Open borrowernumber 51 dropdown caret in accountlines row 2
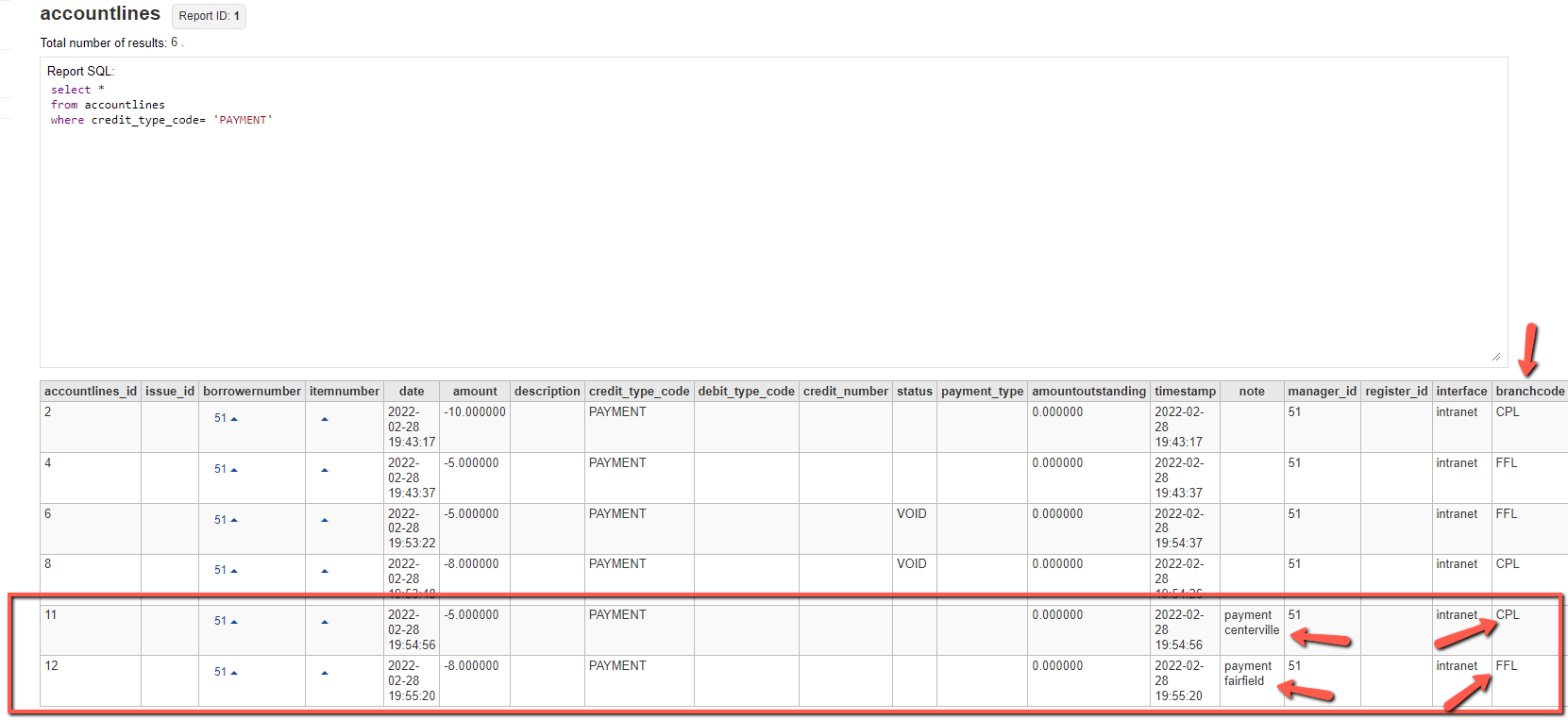The image size is (1568, 720). click(x=234, y=419)
